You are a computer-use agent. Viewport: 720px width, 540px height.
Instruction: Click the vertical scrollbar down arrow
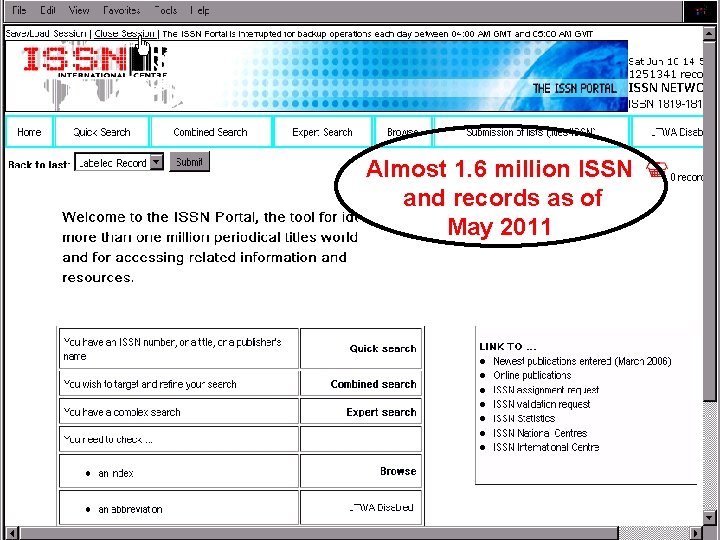tap(709, 517)
